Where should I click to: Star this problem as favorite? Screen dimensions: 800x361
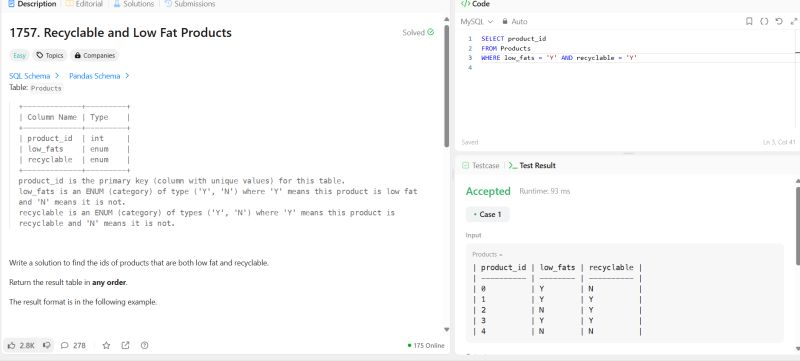106,345
